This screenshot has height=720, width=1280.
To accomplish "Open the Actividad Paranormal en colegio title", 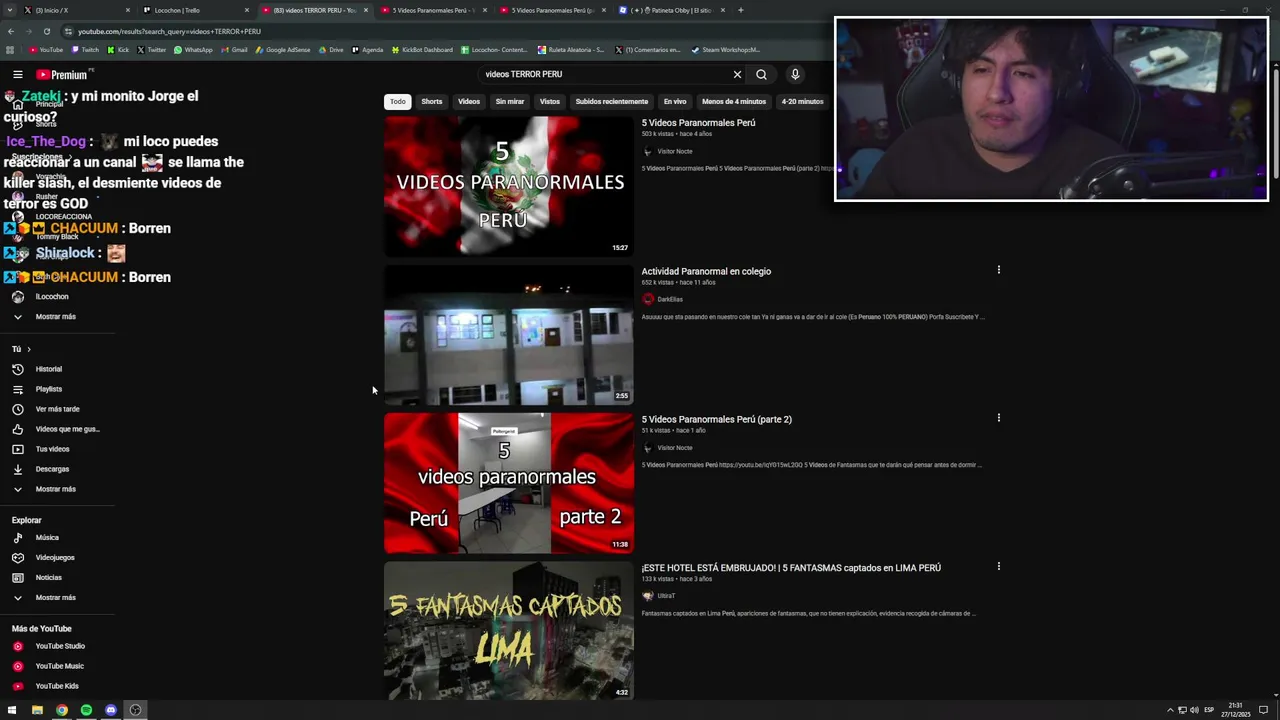I will (x=706, y=271).
